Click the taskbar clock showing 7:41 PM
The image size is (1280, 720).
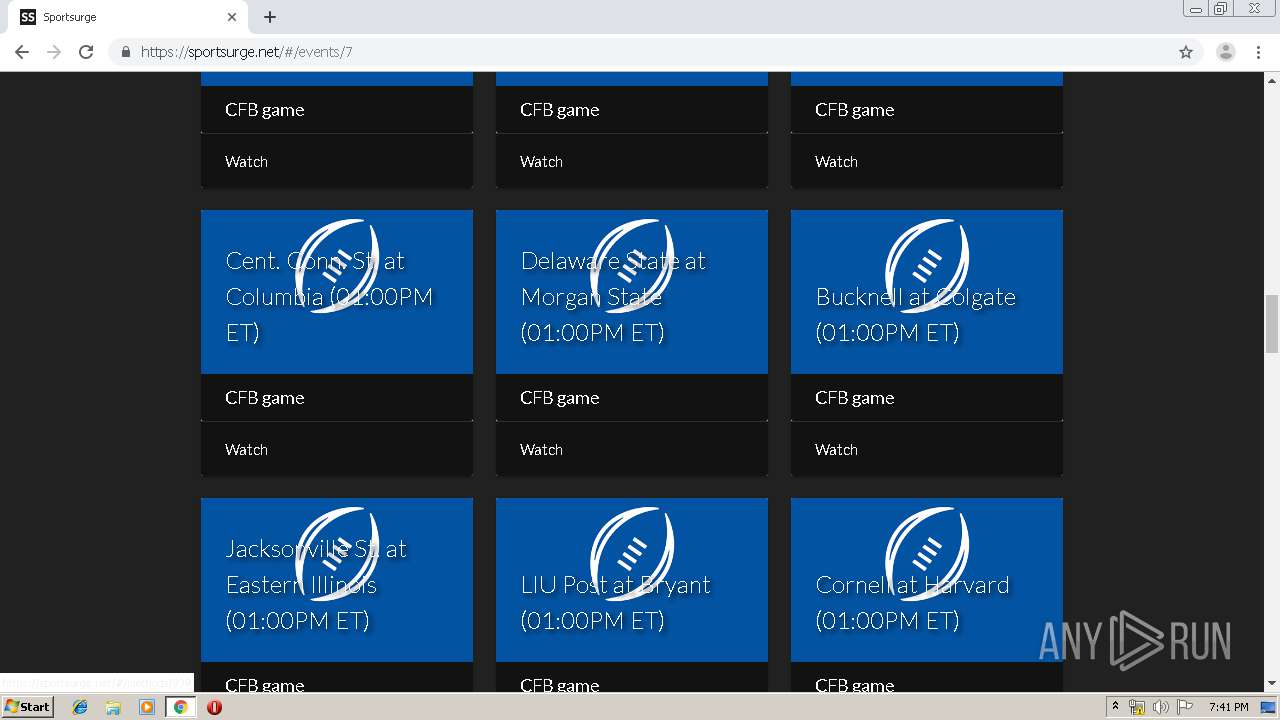click(x=1228, y=707)
